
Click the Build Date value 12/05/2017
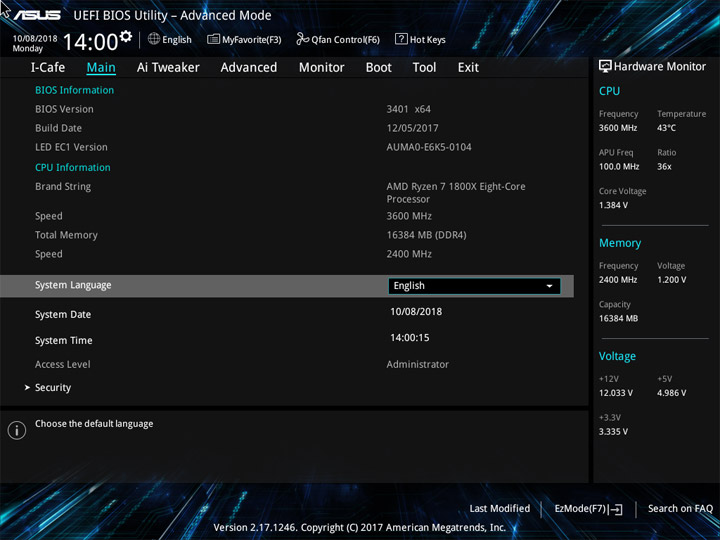click(412, 128)
